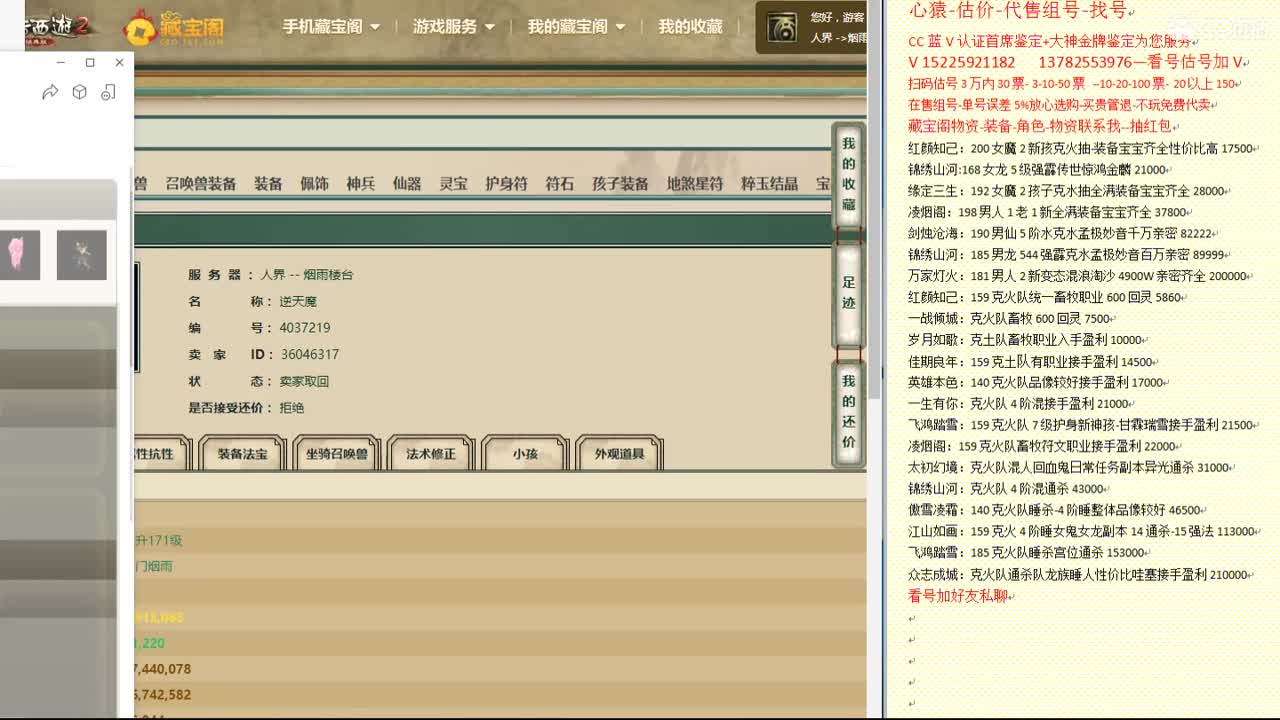Click the 一战倾城 克火队 listing line
The height and width of the screenshot is (720, 1280).
1010,319
